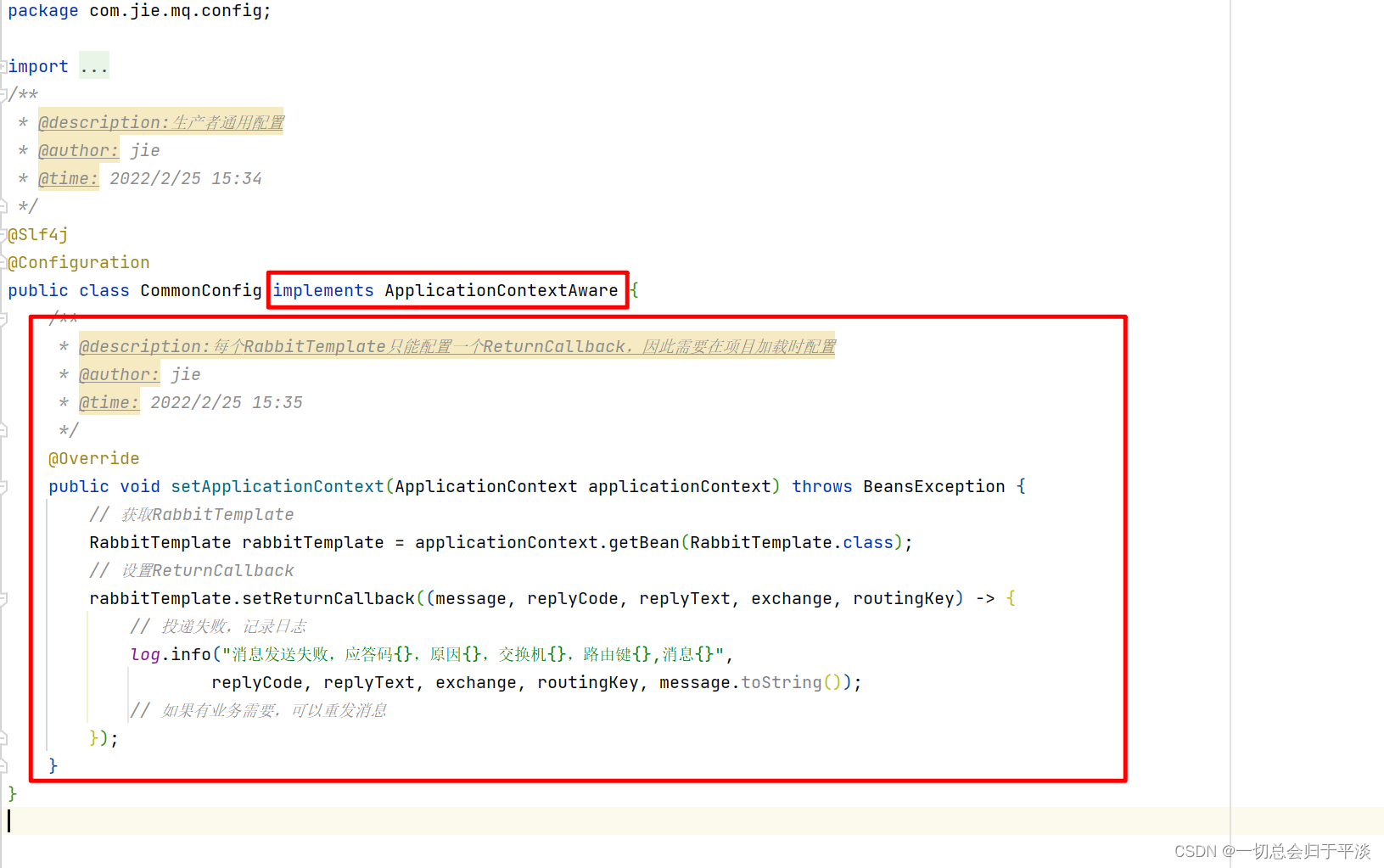Click the "void" keyword in the method signature
Viewport: 1384px width, 868px height.
click(140, 486)
